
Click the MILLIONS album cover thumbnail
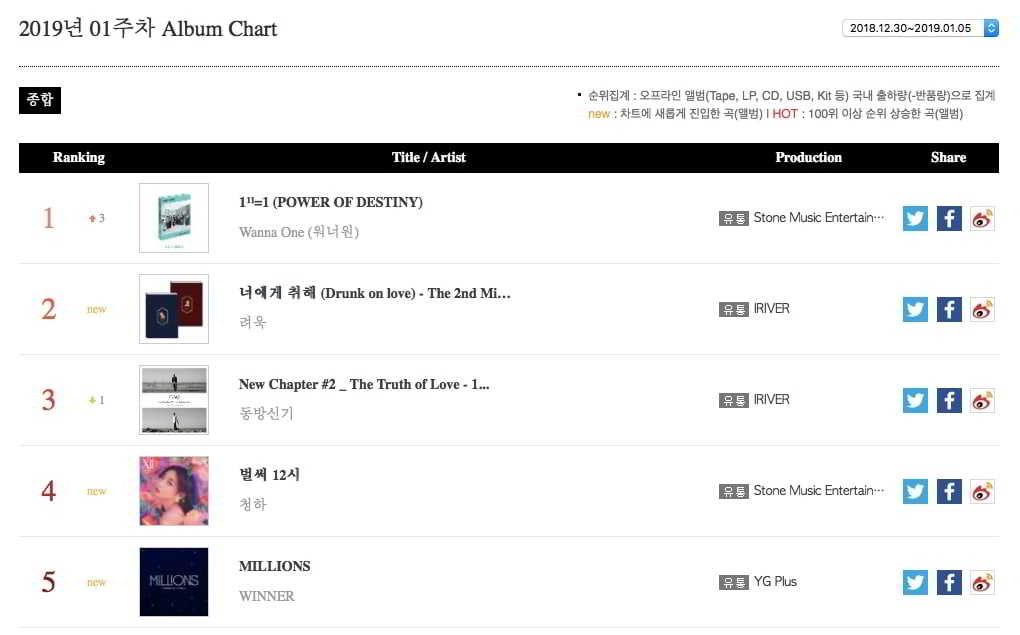tap(174, 582)
